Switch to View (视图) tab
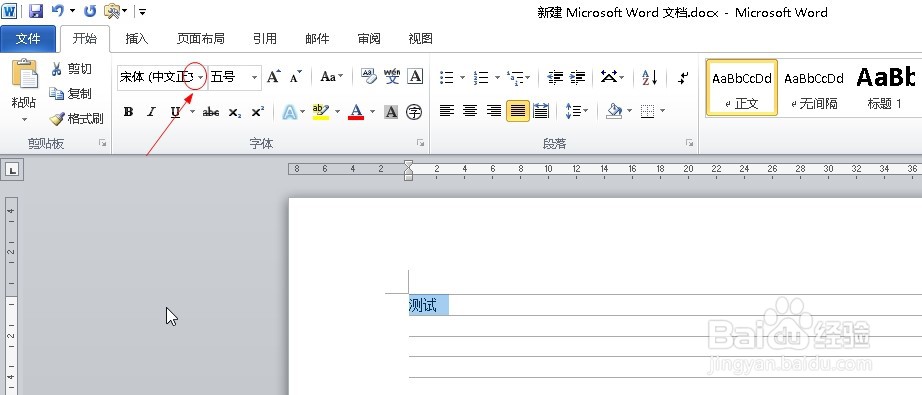The width and height of the screenshot is (922, 395). (420, 39)
